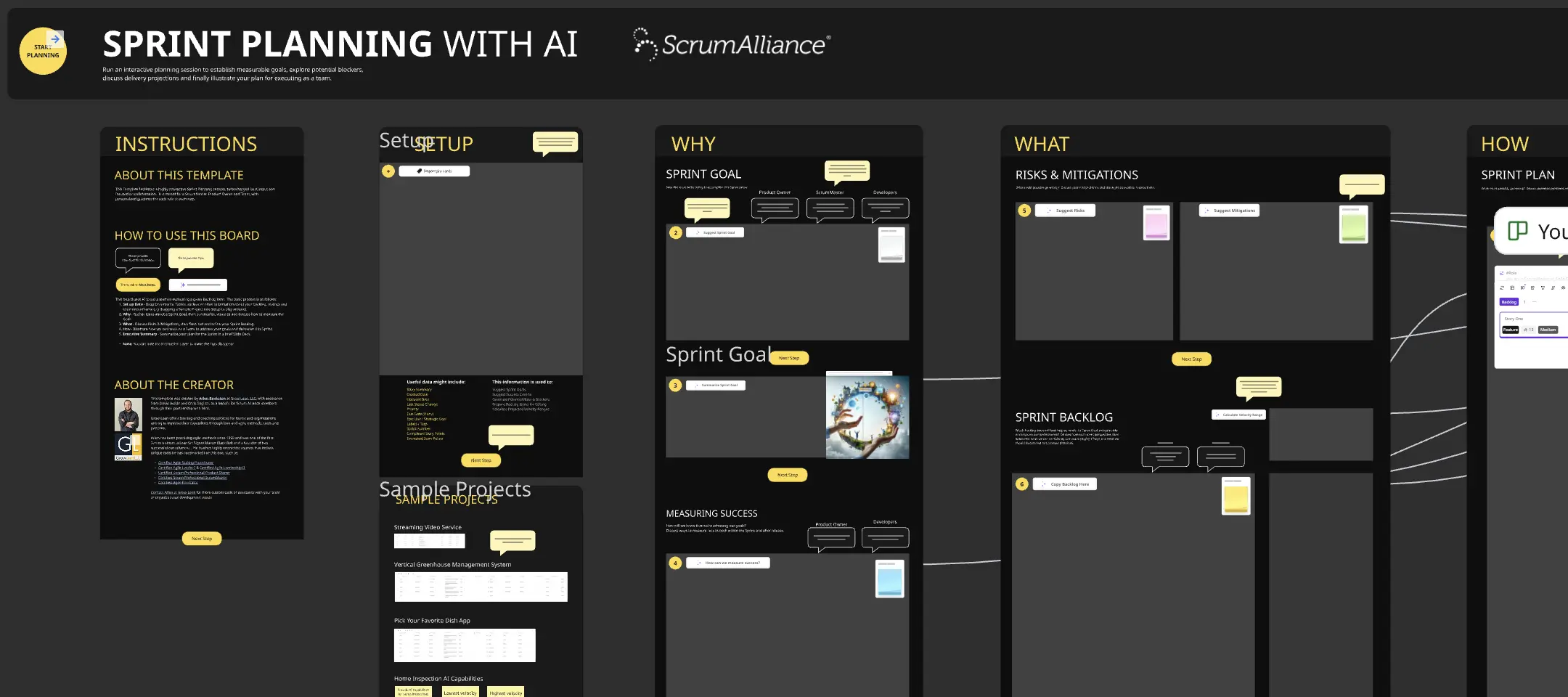Open the yellow tip bubble in Setup header
This screenshot has width=1568, height=697.
[x=555, y=142]
